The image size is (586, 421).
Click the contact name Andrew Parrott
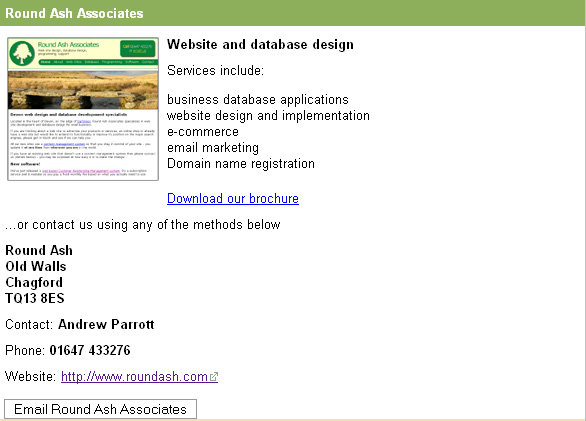(106, 324)
